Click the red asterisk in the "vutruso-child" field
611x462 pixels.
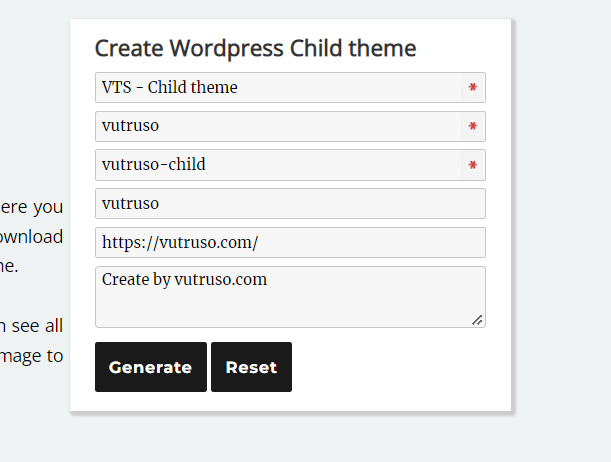(x=472, y=165)
